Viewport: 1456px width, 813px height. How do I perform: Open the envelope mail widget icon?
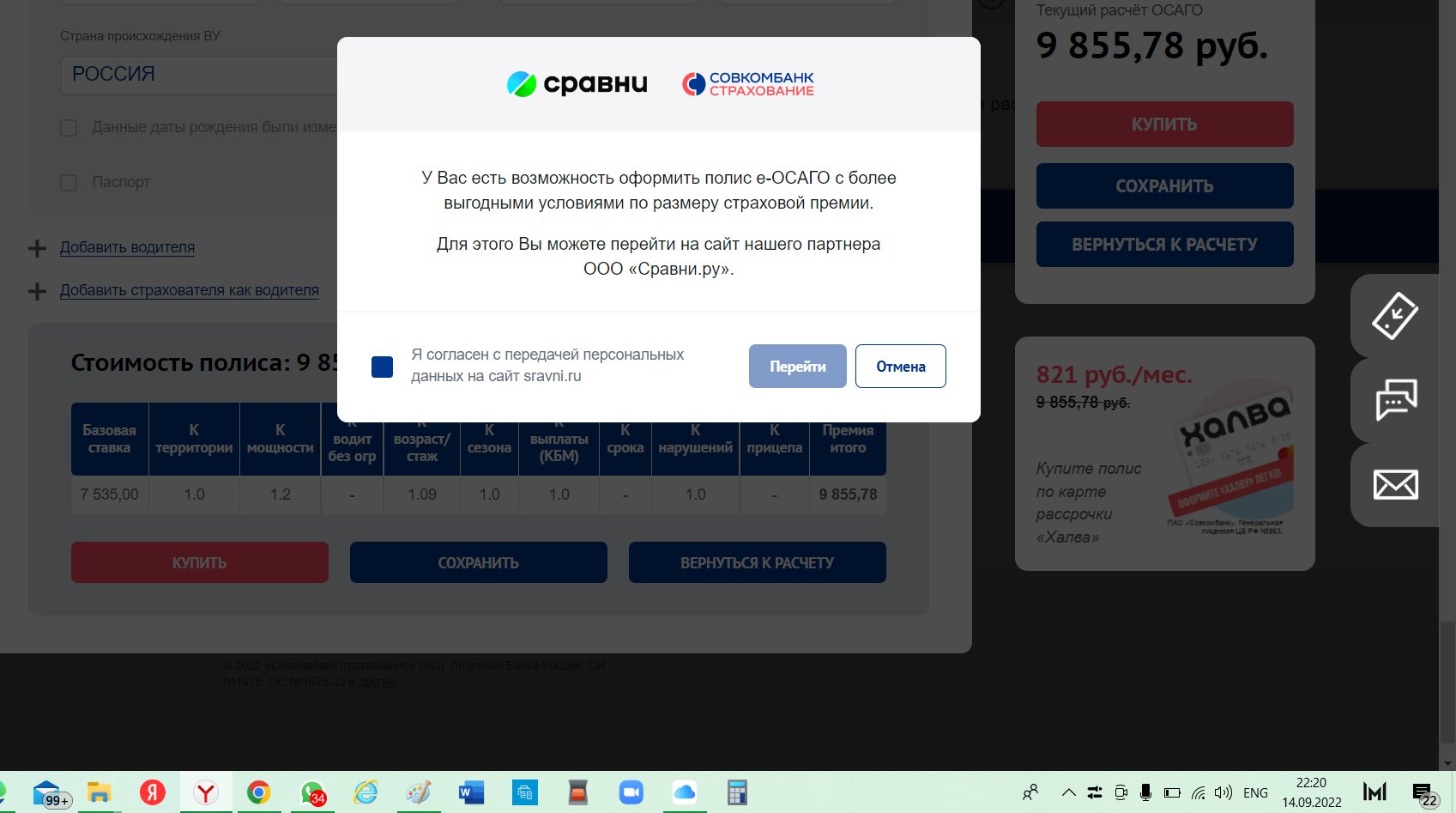pyautogui.click(x=1395, y=484)
